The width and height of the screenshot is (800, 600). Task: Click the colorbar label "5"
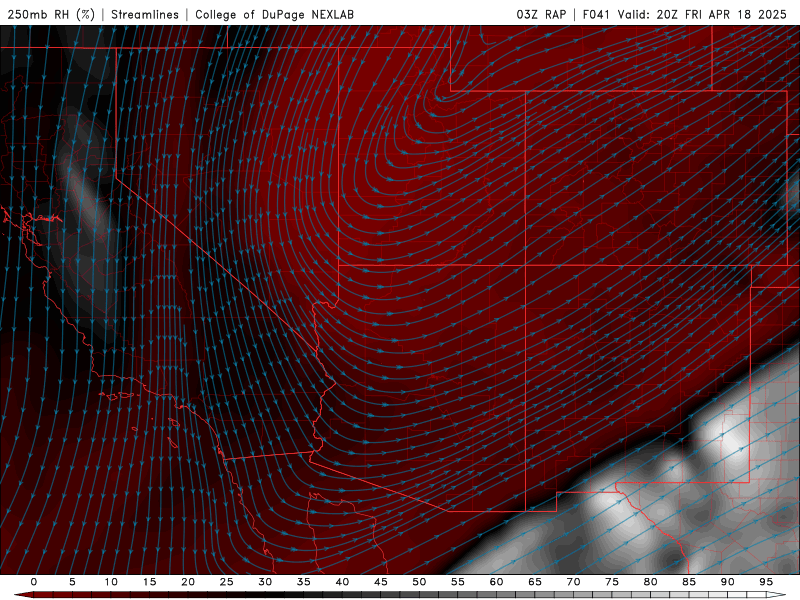pos(72,582)
